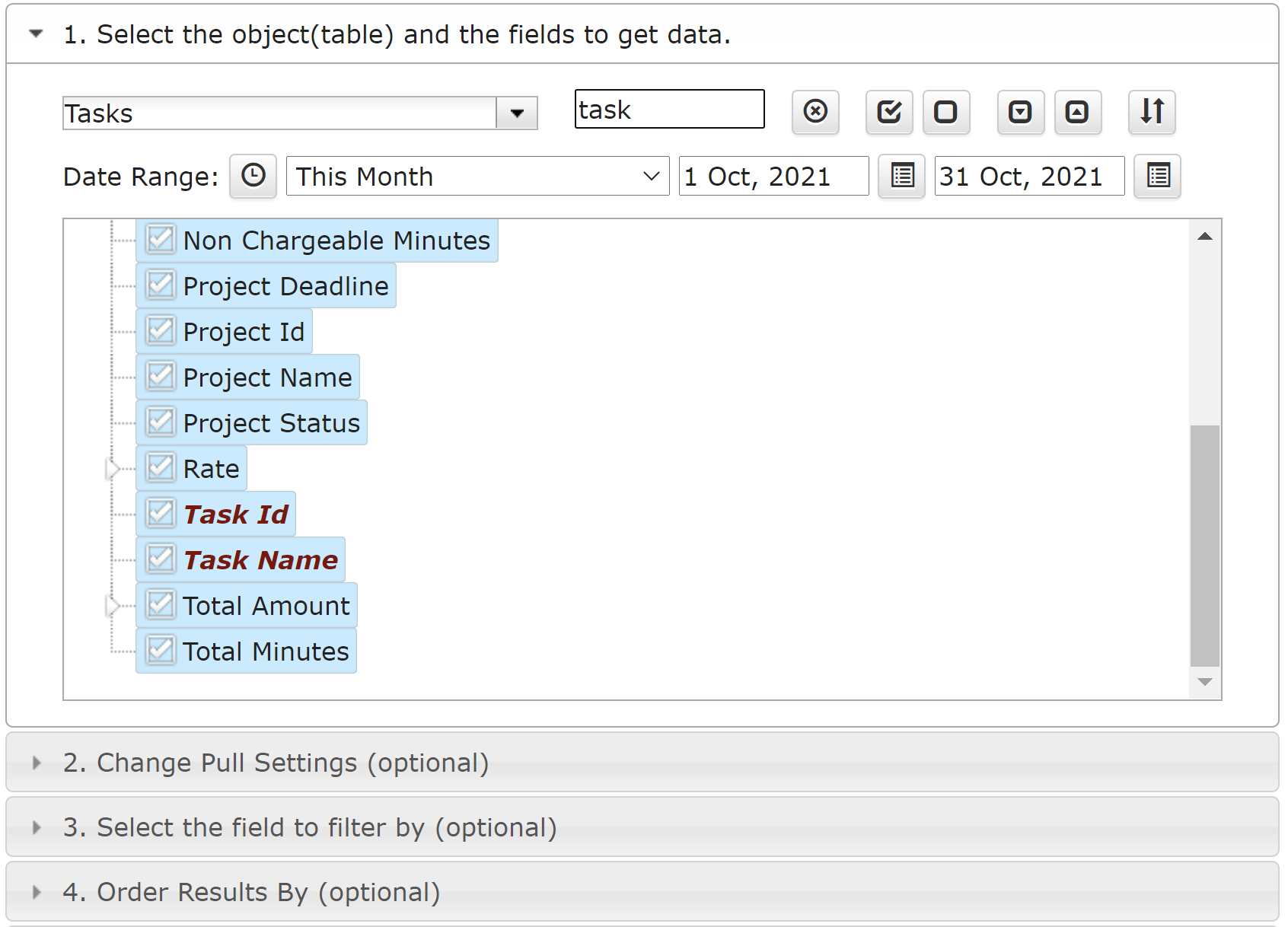Click the collapse all tree nodes icon

(1077, 112)
